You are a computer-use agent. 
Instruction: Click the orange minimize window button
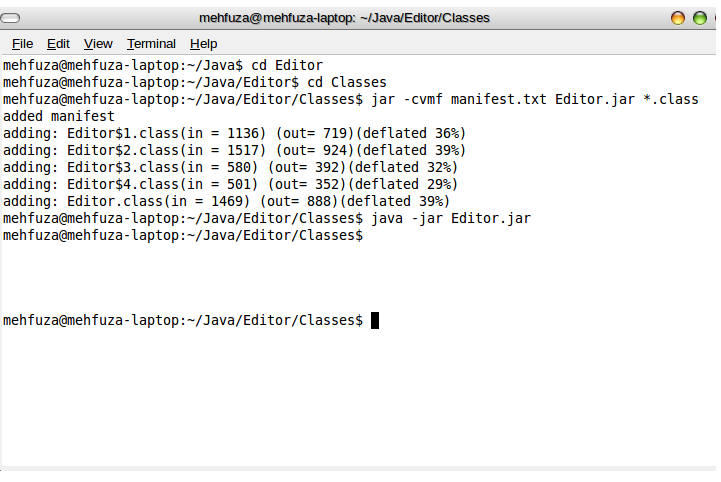click(678, 18)
